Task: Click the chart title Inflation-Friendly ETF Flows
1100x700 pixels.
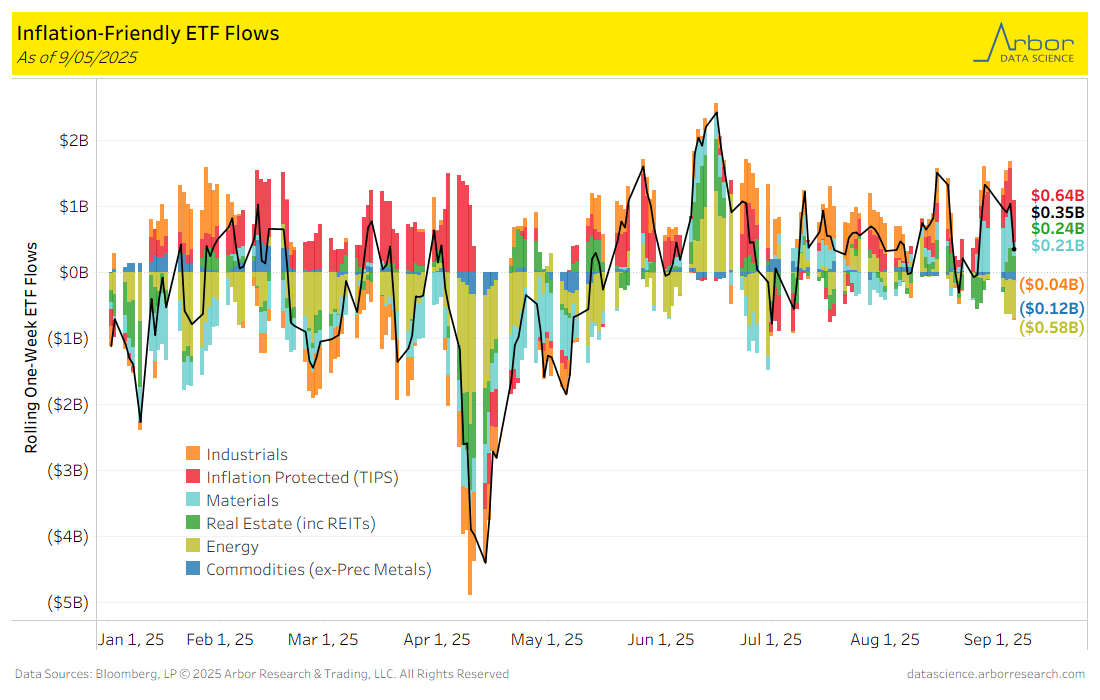Action: (x=148, y=34)
